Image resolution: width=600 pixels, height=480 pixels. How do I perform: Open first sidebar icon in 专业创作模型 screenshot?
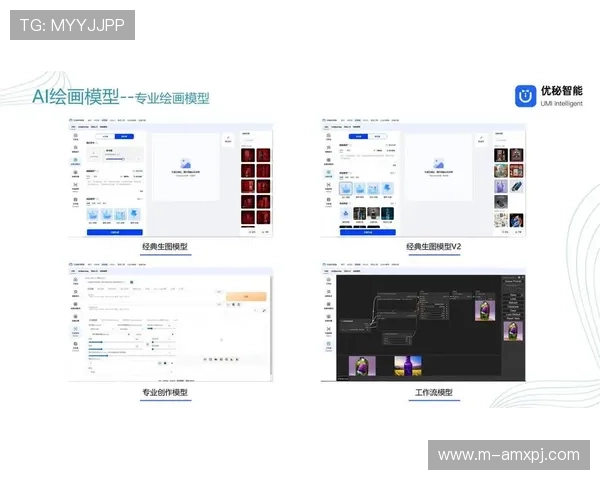pyautogui.click(x=75, y=281)
